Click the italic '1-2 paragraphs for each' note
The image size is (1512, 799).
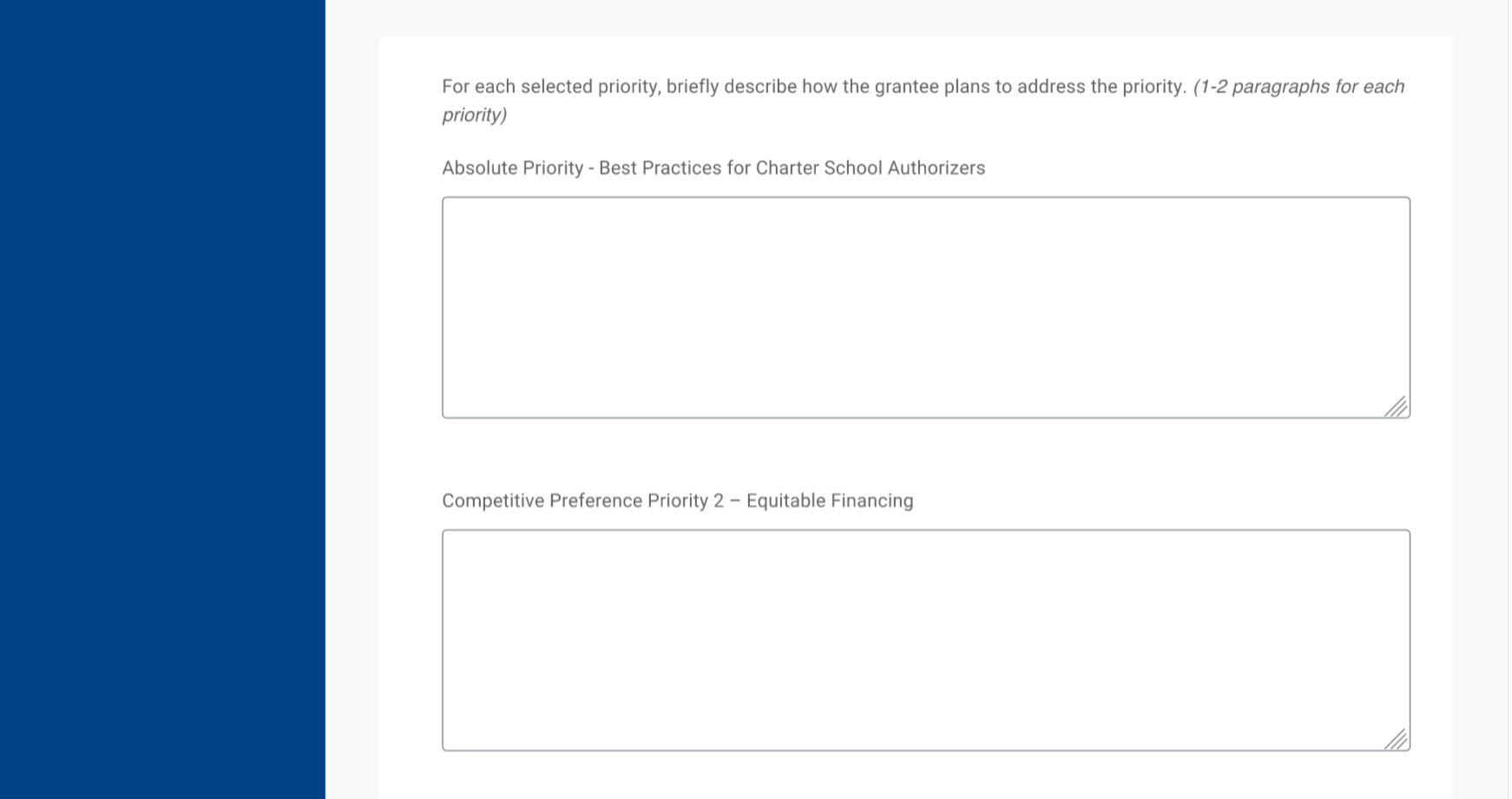click(1298, 87)
